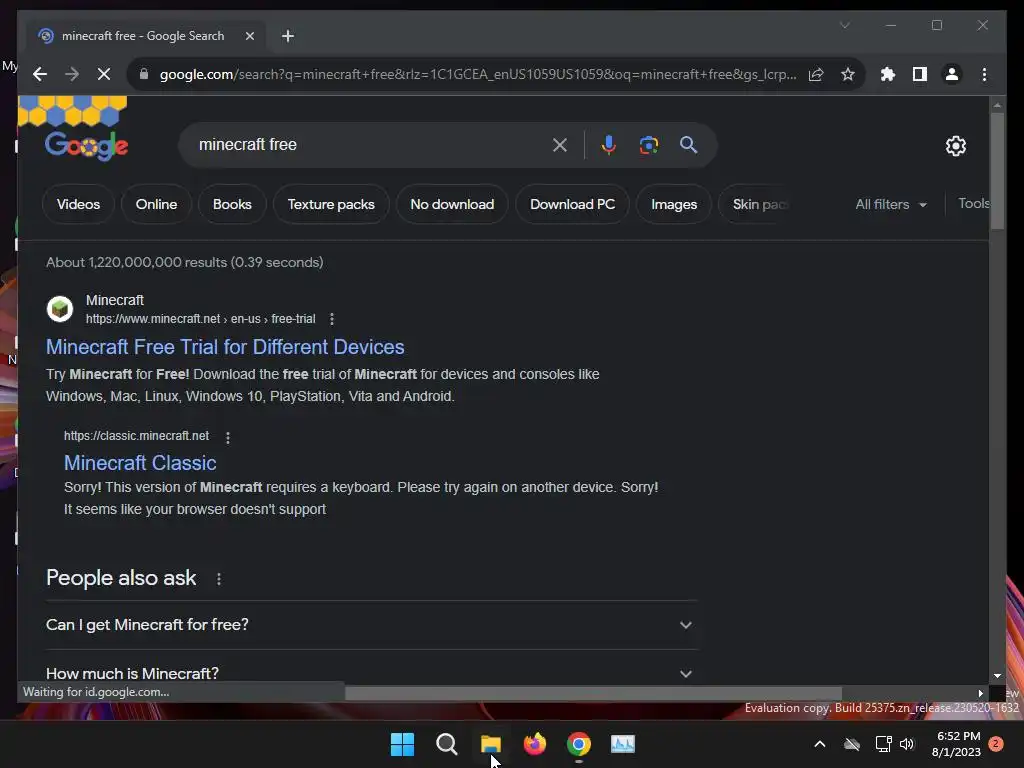Image resolution: width=1024 pixels, height=768 pixels.
Task: Select the Texture packs filter
Action: coord(331,204)
